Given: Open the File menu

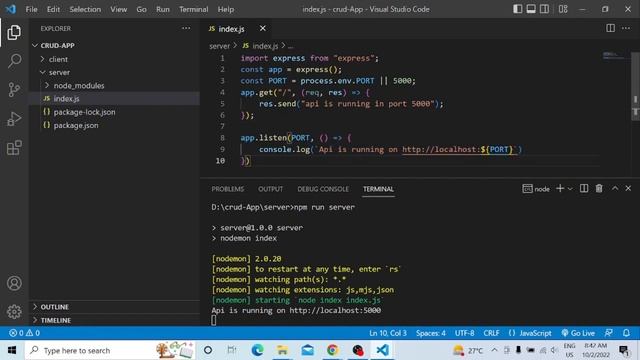Looking at the screenshot, I should 31,9.
